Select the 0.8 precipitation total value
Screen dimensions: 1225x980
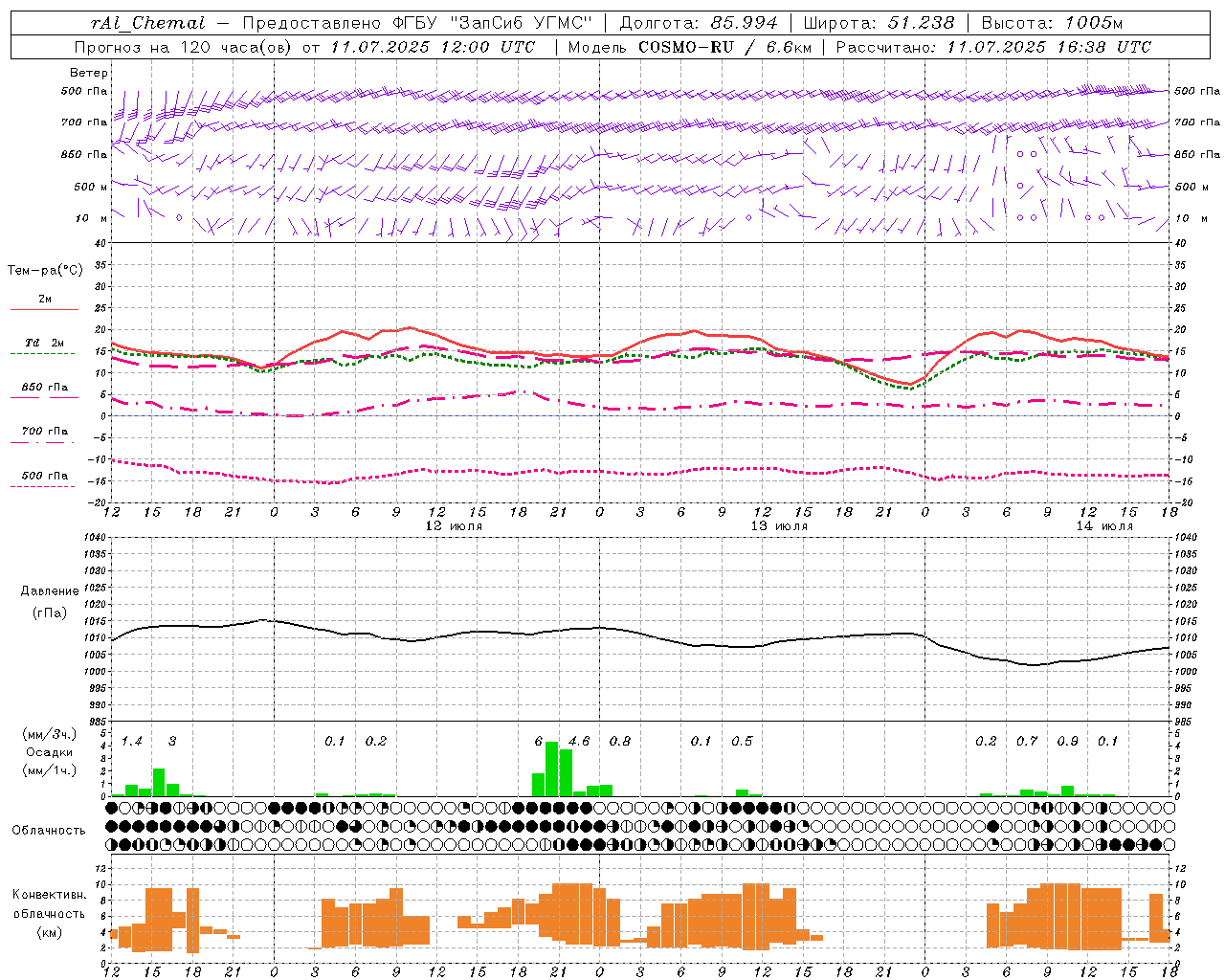point(620,741)
